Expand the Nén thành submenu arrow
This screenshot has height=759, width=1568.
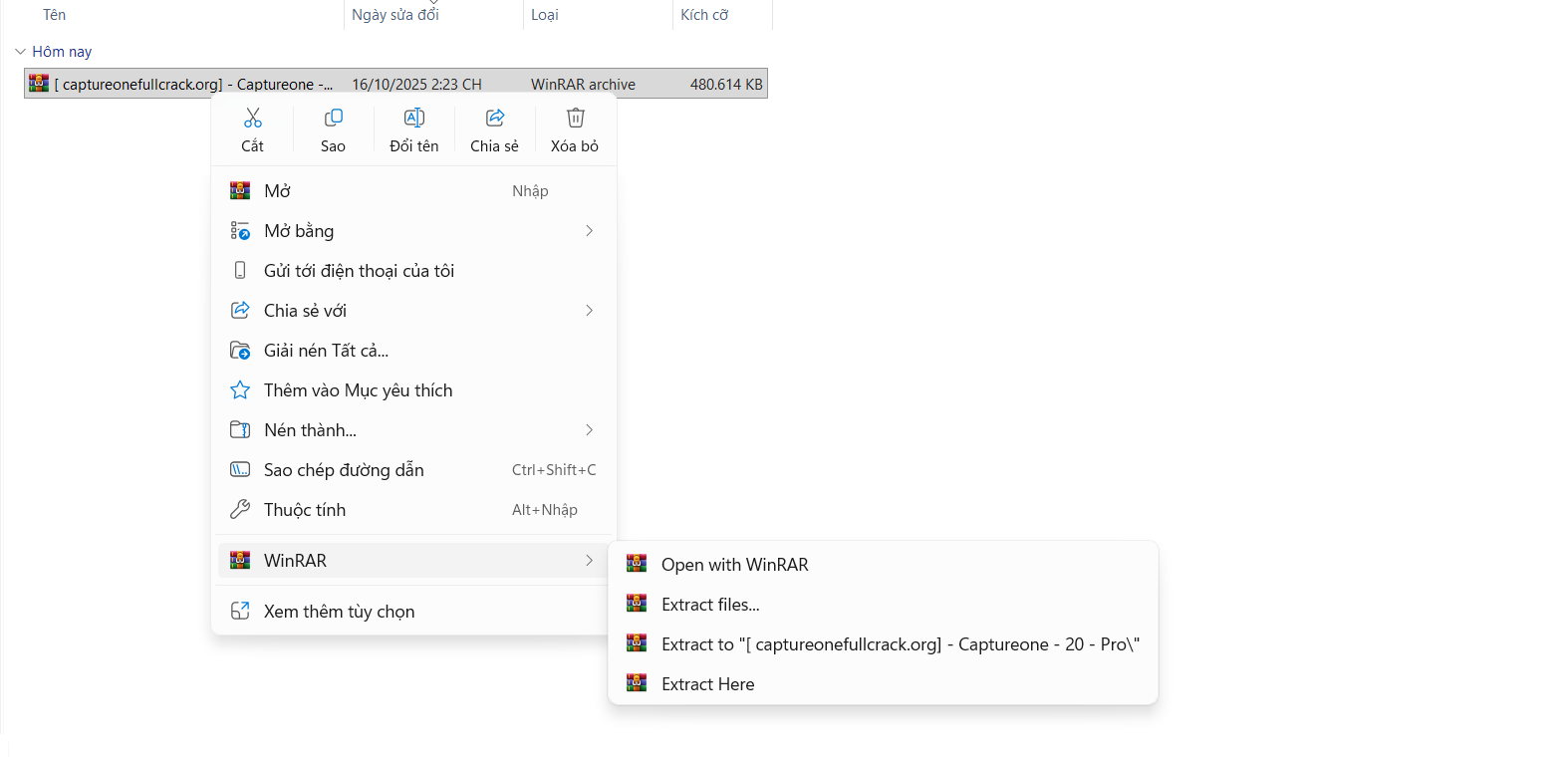coord(589,430)
